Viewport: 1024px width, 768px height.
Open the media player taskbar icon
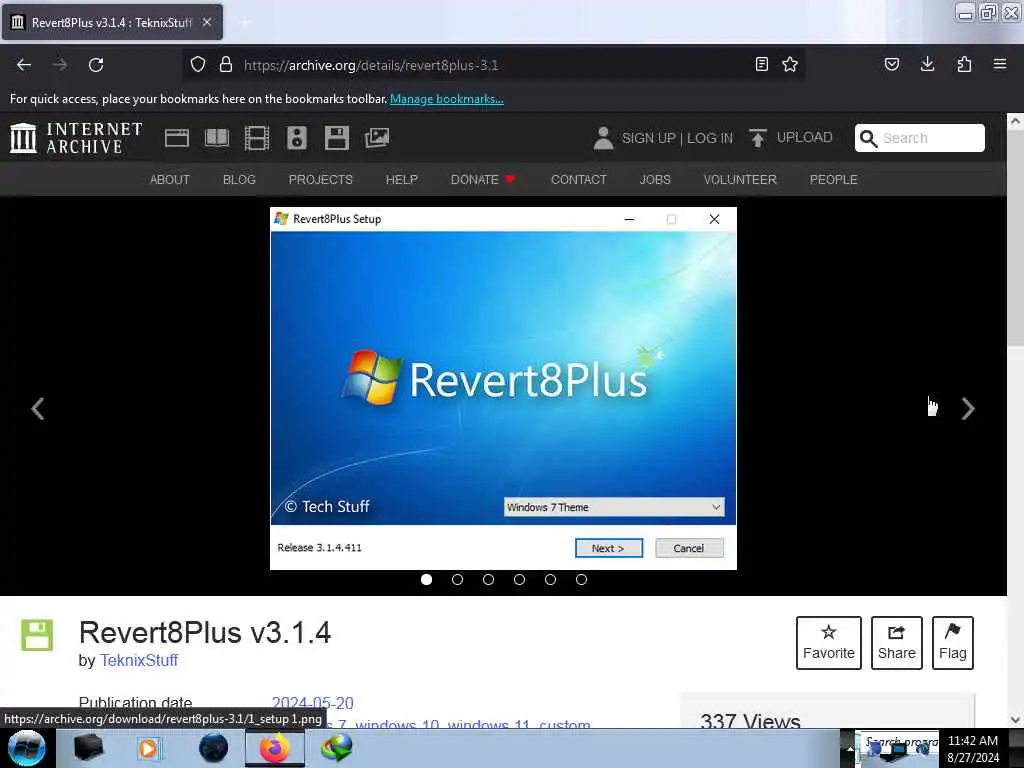pyautogui.click(x=148, y=748)
